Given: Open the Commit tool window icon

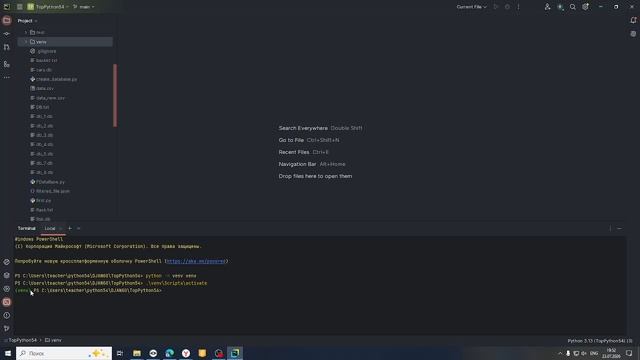Looking at the screenshot, I should point(7,34).
